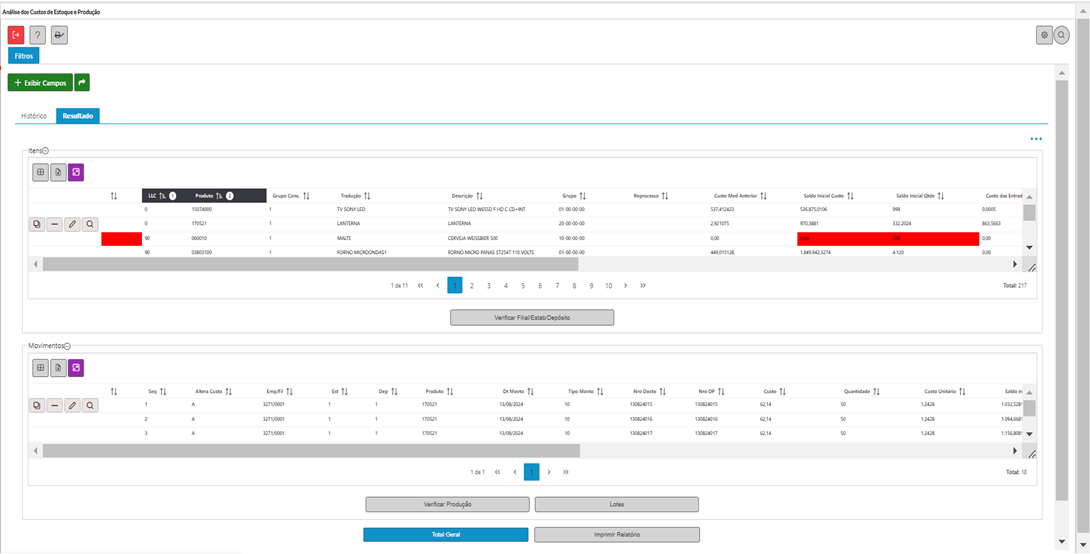The height and width of the screenshot is (554, 1090).
Task: Click the printer icon in top toolbar
Action: 59,35
